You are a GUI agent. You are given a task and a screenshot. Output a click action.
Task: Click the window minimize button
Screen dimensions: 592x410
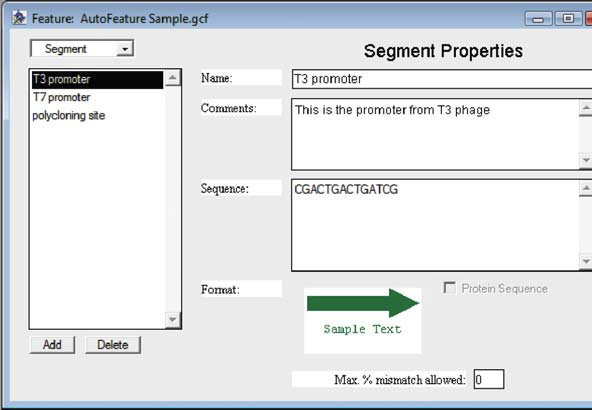(x=538, y=18)
